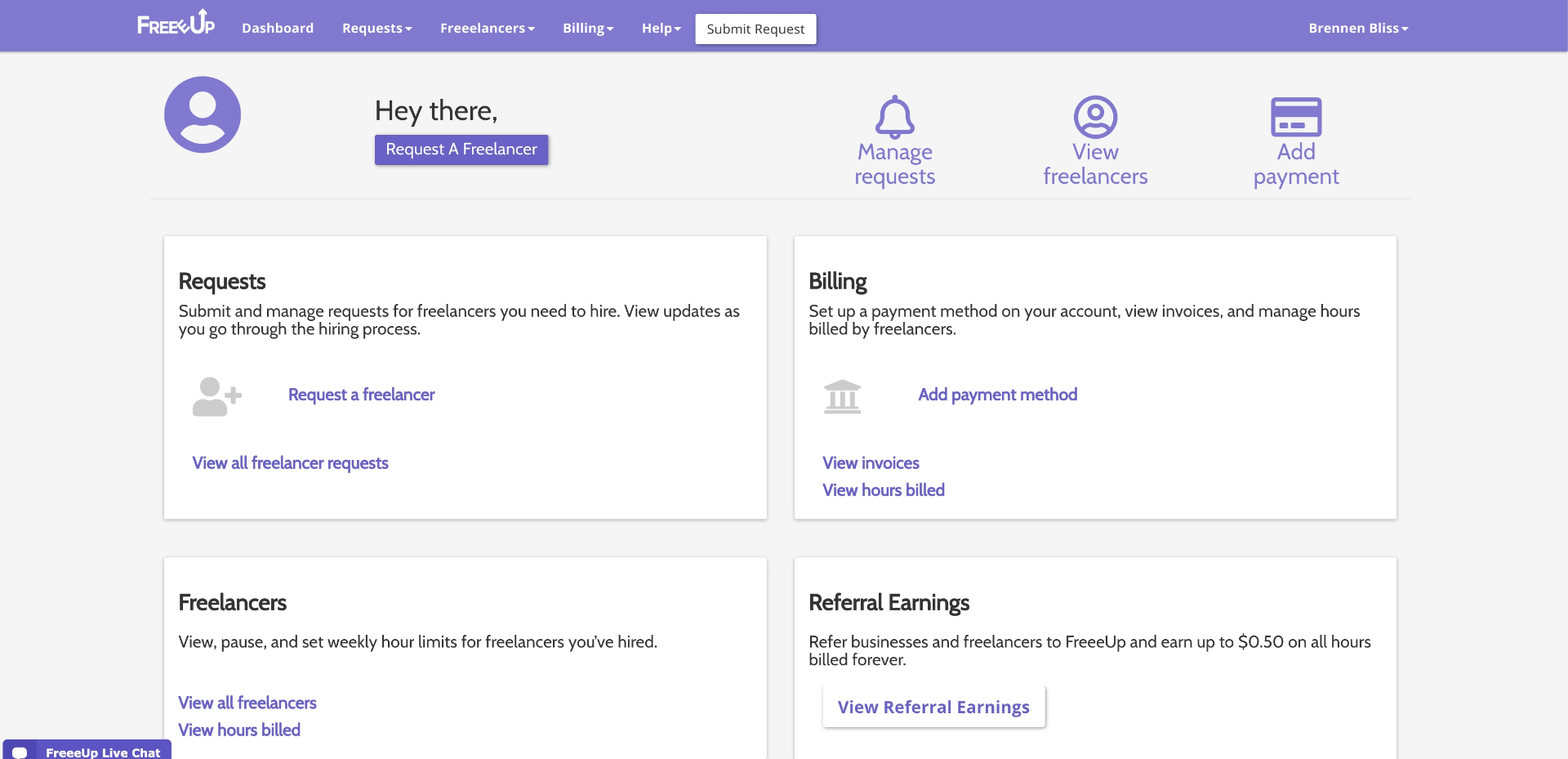This screenshot has height=759, width=1568.
Task: Click the Request A Freelancer button
Action: [461, 150]
